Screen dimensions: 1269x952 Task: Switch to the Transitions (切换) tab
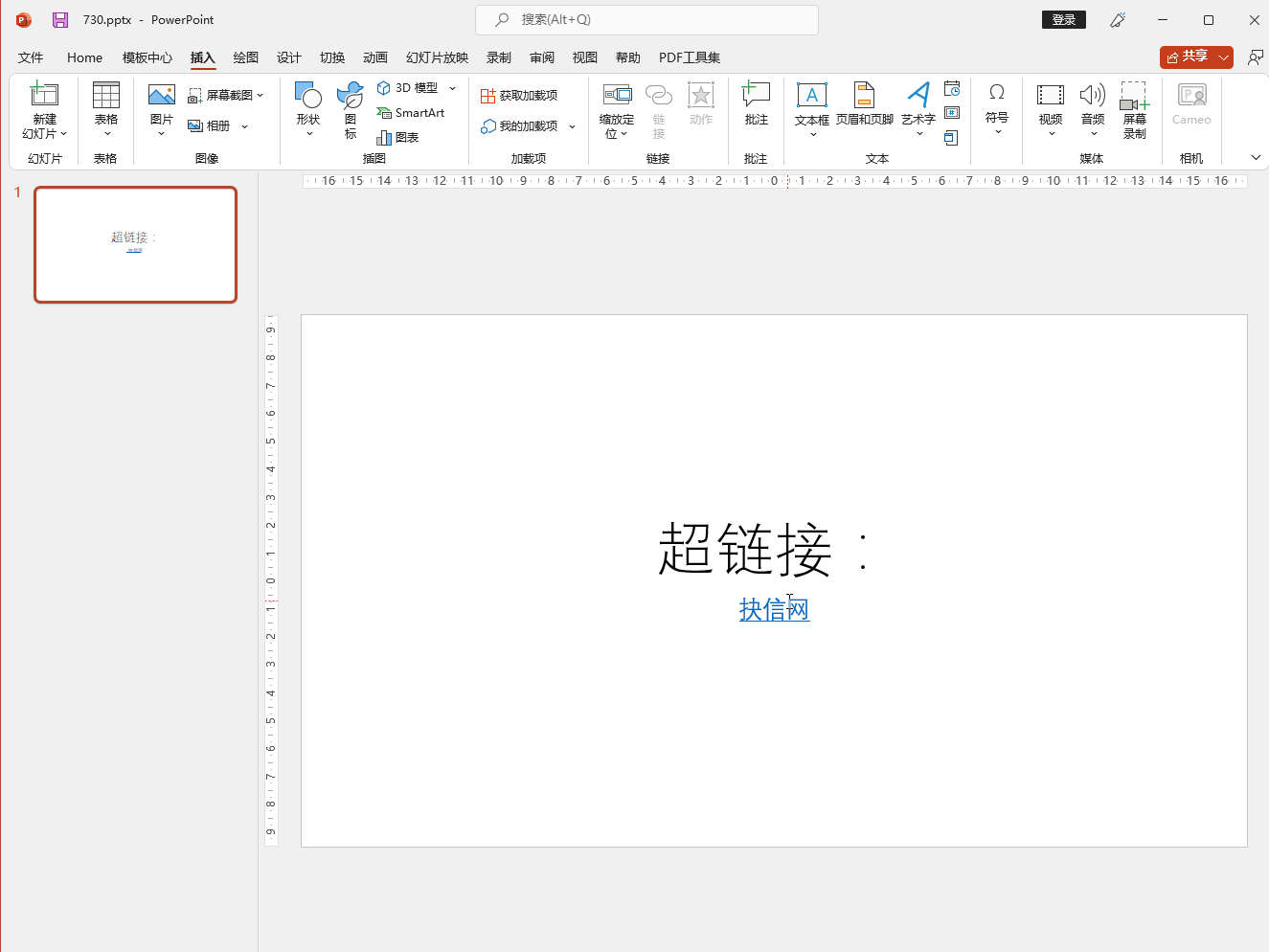tap(332, 57)
